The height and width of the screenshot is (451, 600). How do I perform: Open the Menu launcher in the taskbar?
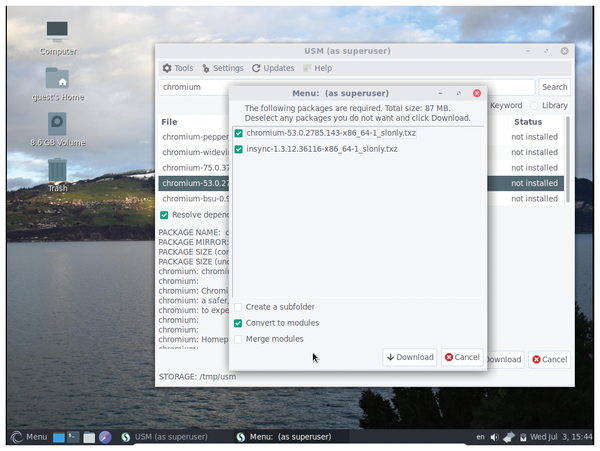29,436
